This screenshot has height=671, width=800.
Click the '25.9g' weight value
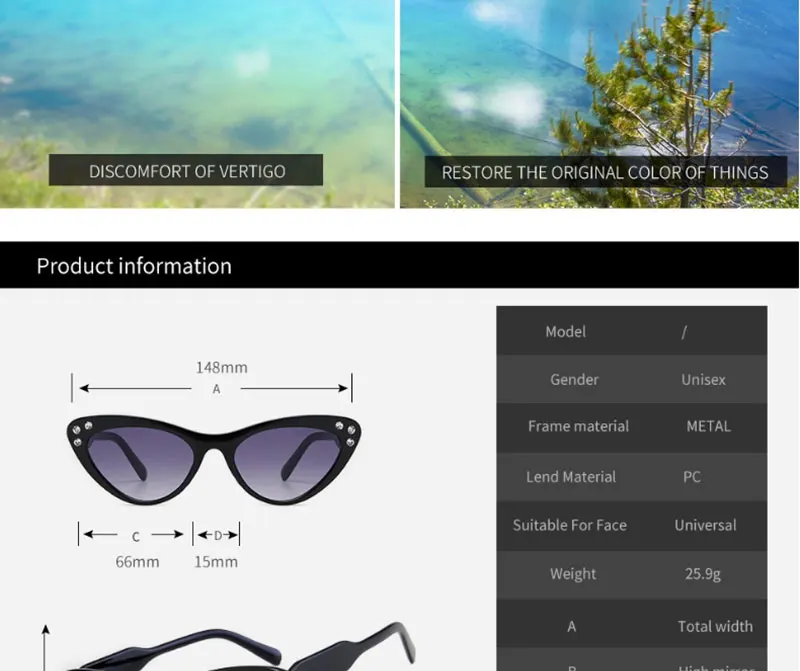coord(703,574)
